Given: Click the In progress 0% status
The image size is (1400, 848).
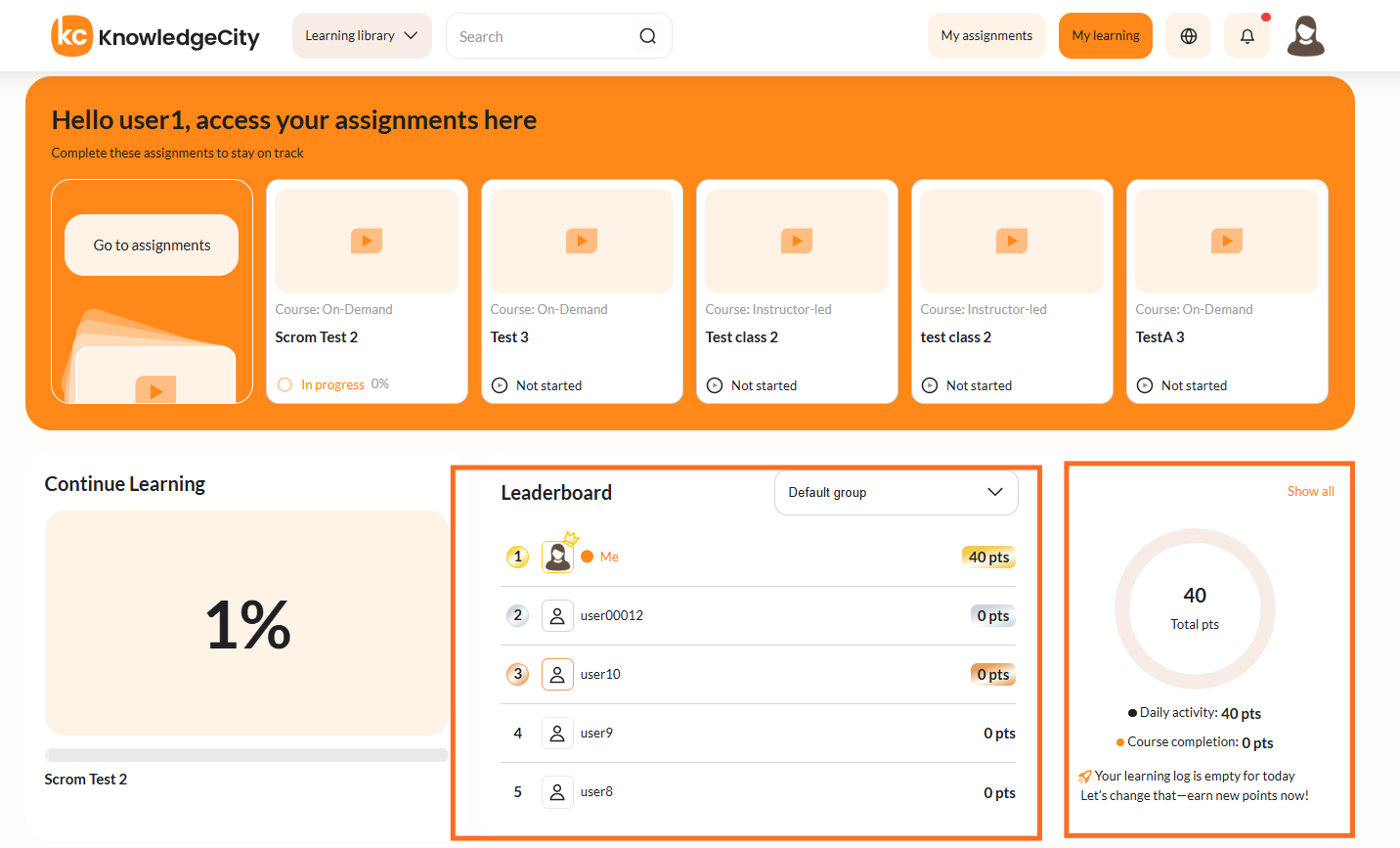Looking at the screenshot, I should pos(333,384).
